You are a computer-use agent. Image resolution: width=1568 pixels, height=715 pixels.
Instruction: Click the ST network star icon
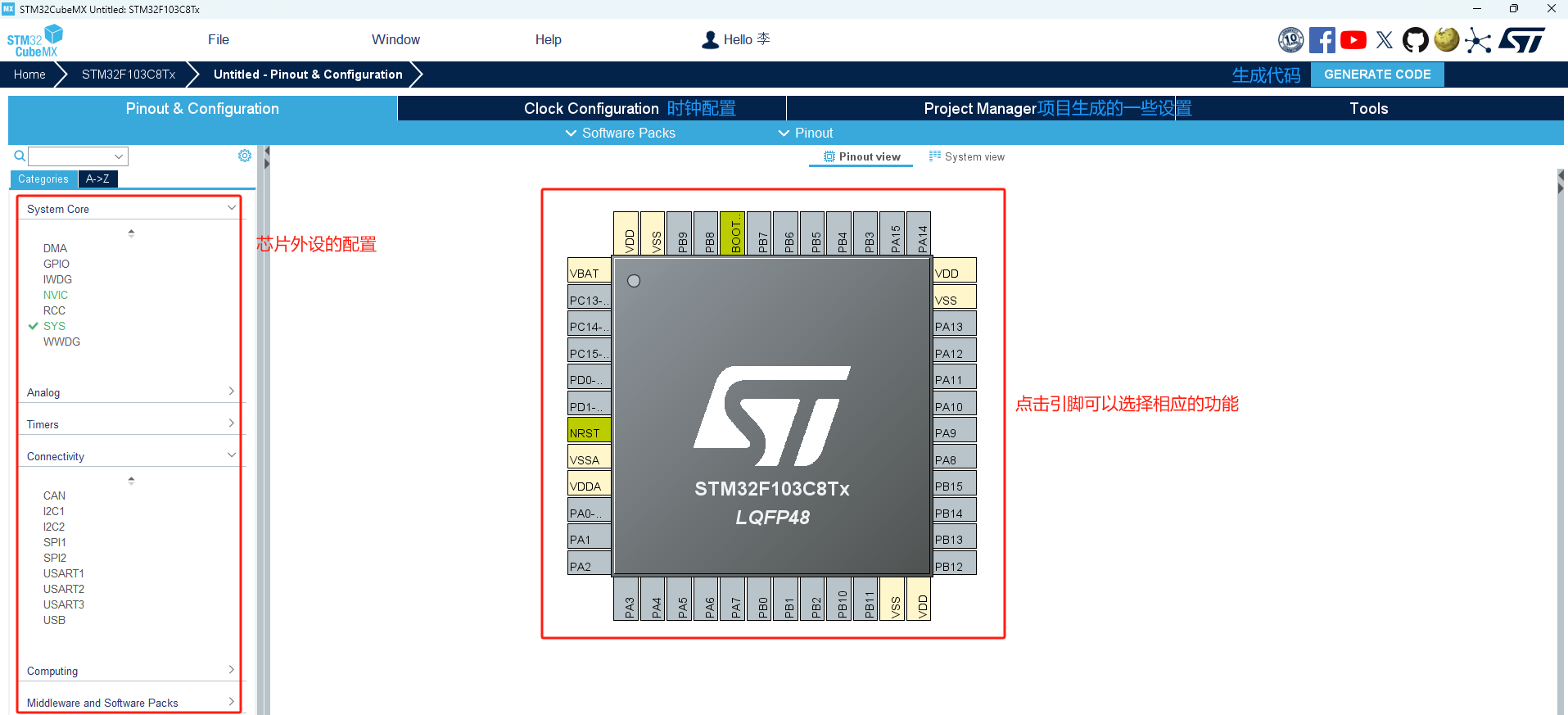(x=1478, y=39)
